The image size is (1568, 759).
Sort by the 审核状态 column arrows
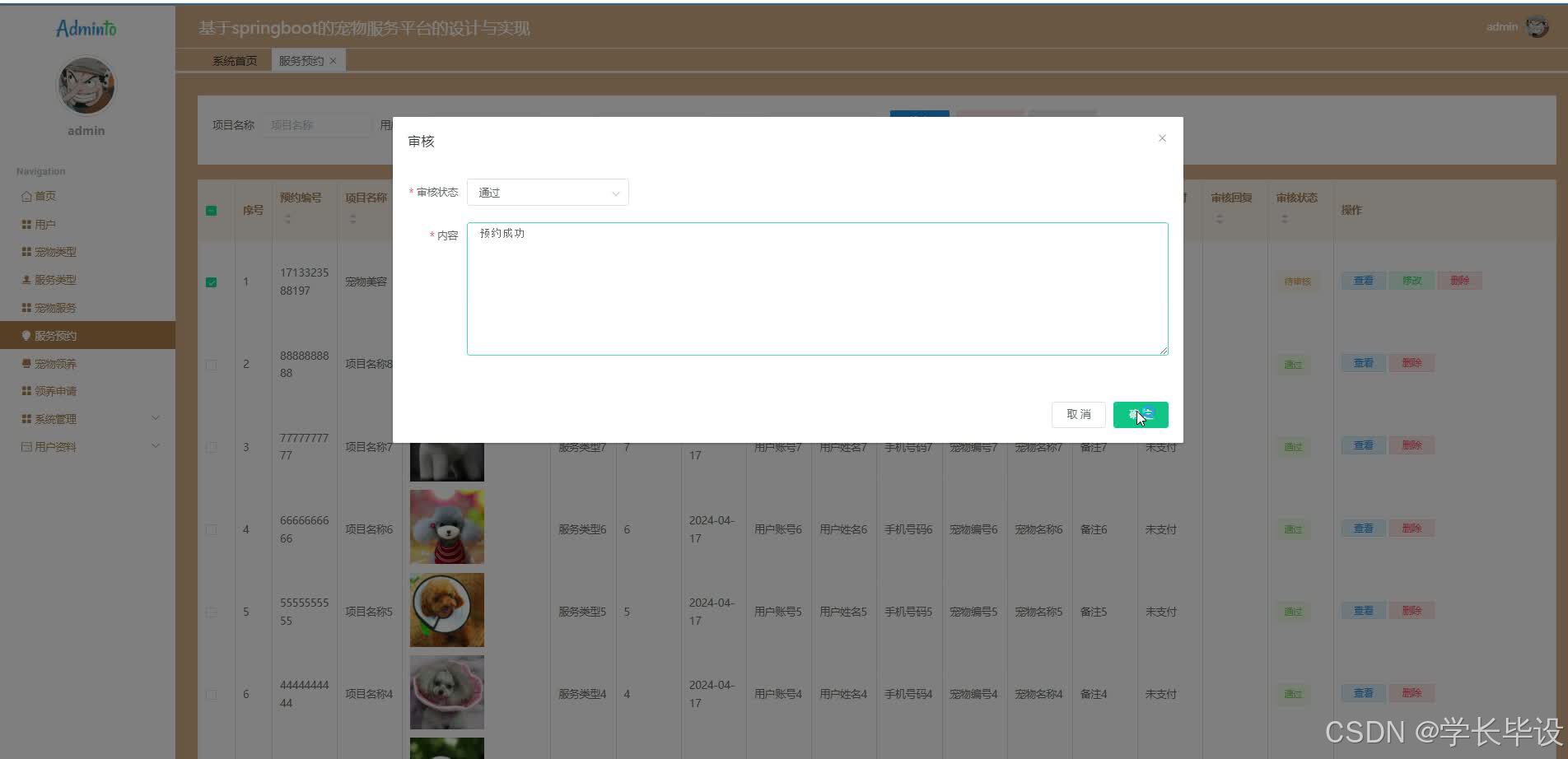[x=1285, y=219]
